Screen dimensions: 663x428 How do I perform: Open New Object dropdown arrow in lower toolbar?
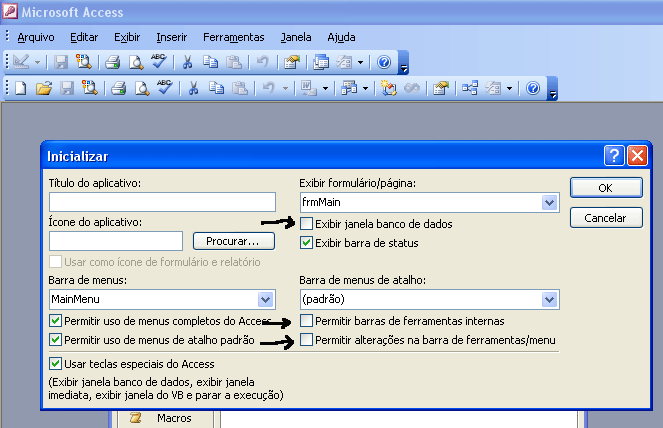click(509, 88)
